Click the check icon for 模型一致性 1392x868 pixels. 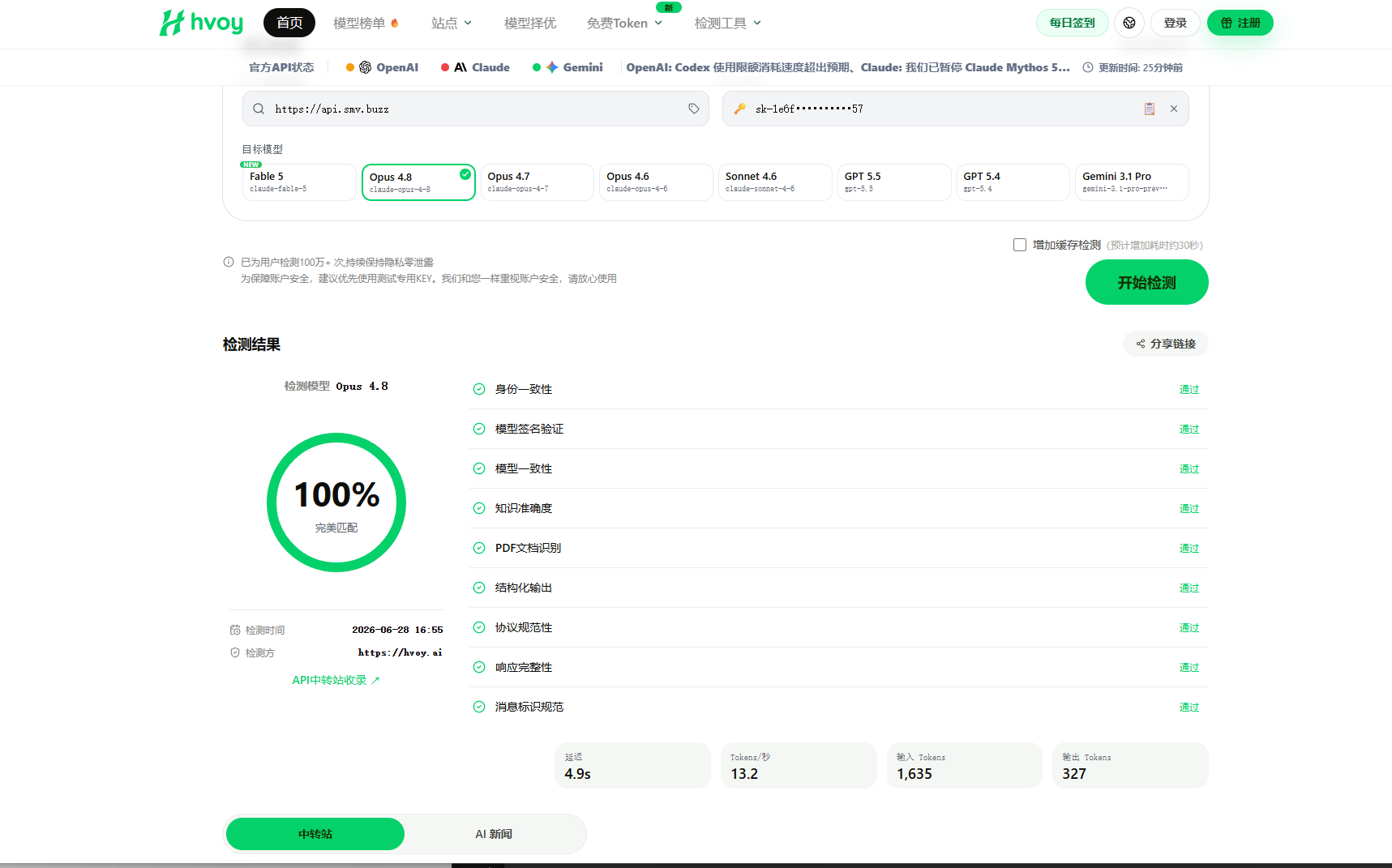point(479,468)
